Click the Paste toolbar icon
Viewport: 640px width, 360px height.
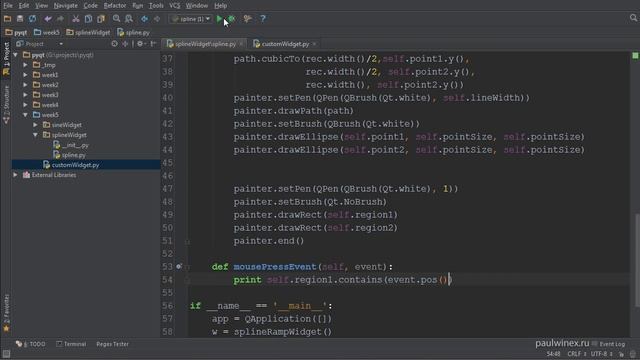pyautogui.click(x=101, y=19)
